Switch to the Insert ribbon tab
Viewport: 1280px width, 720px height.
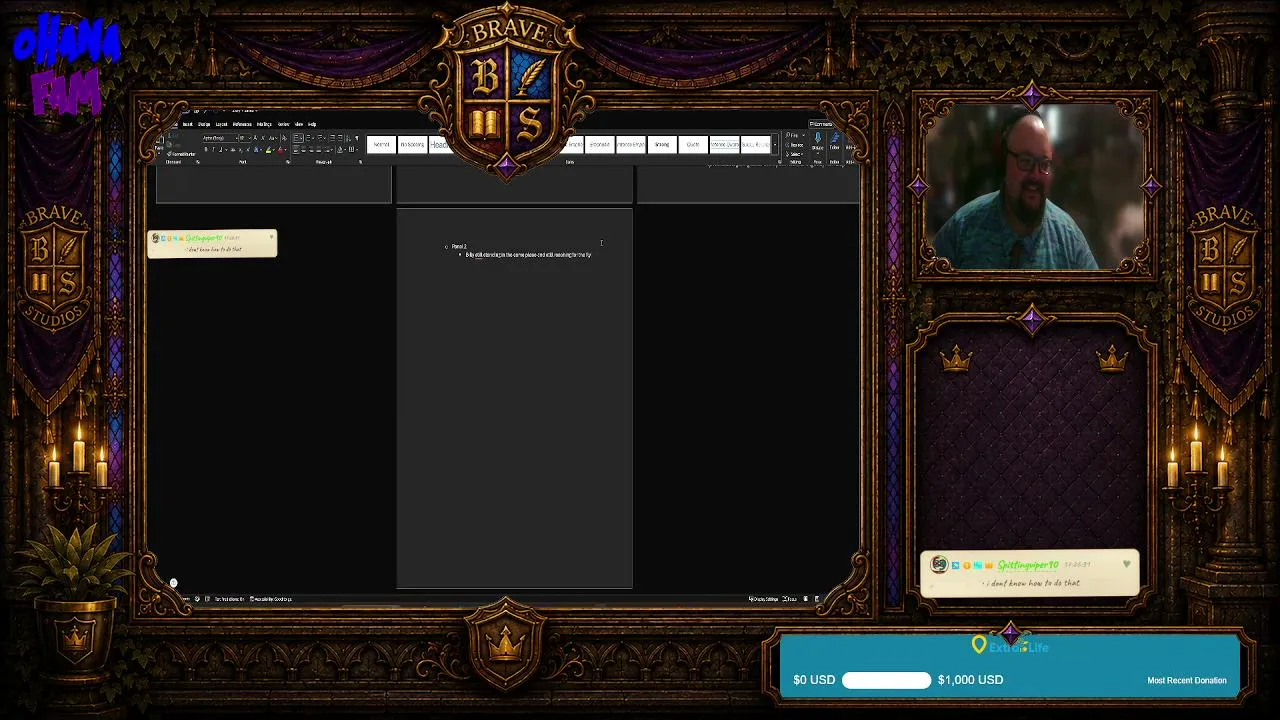pos(187,124)
